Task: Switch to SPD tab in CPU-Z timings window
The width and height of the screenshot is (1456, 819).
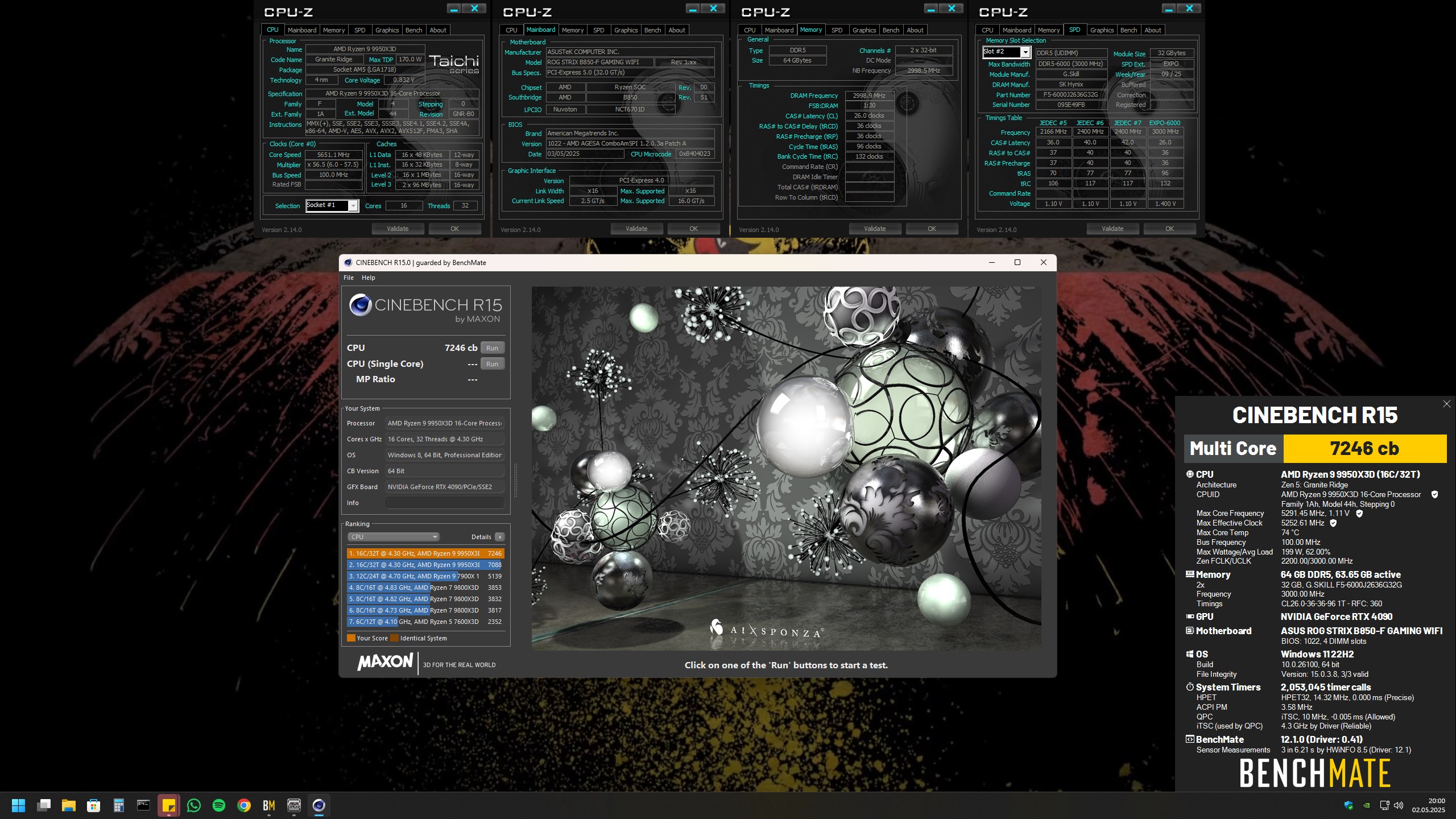Action: (x=837, y=30)
